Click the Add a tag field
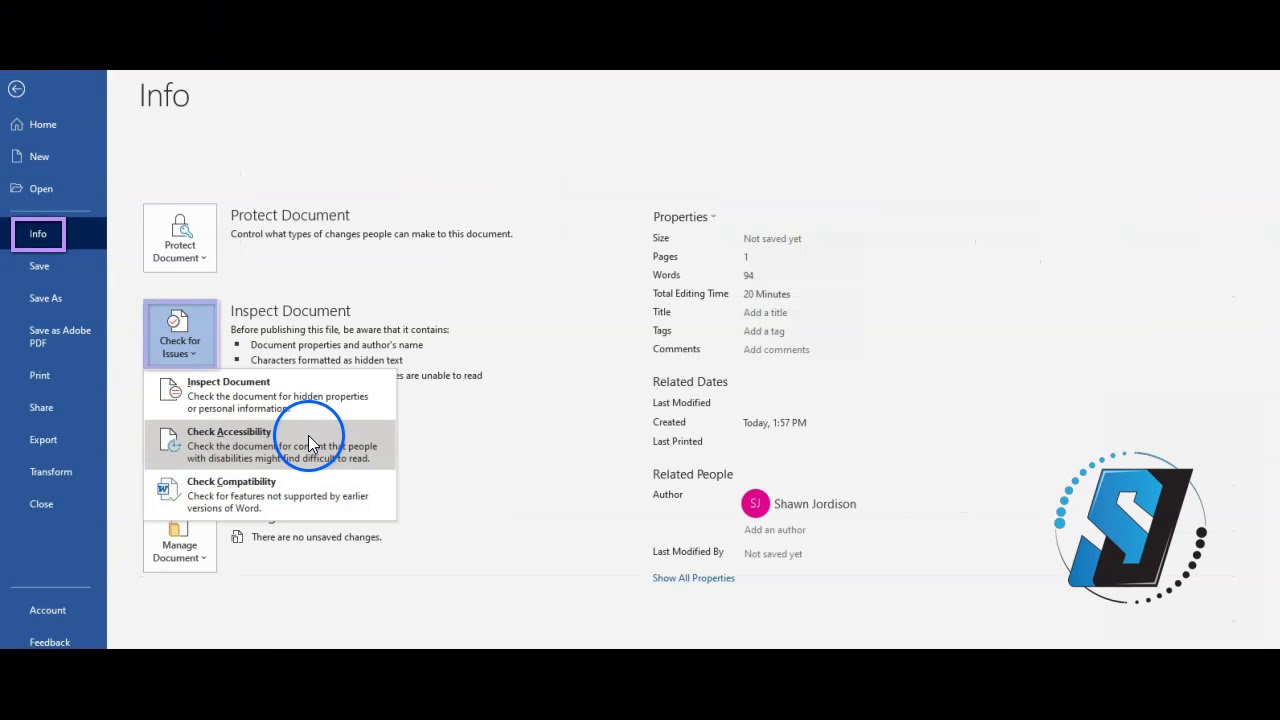1280x720 pixels. (x=764, y=331)
